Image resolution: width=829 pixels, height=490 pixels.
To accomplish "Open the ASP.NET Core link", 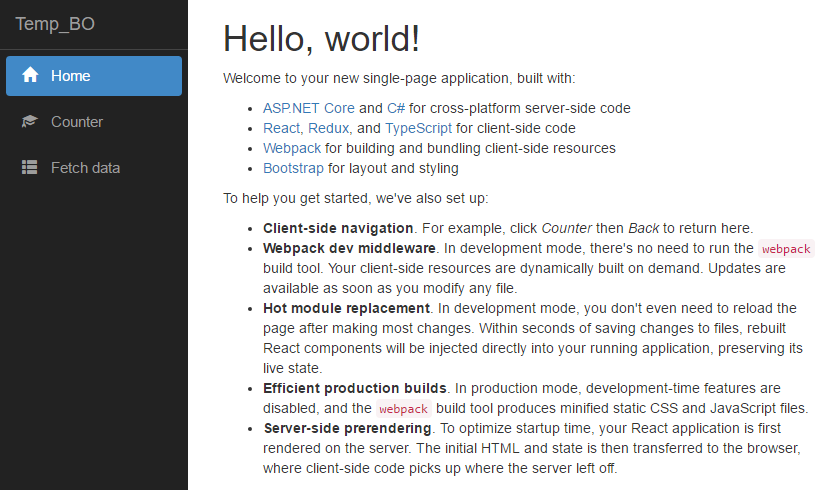I will click(x=308, y=108).
